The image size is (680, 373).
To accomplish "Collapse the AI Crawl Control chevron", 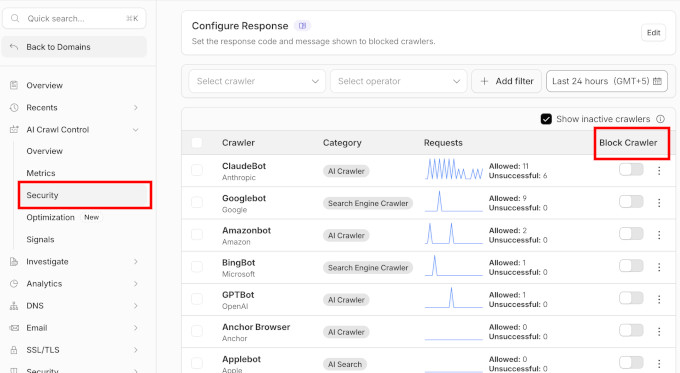I will [136, 130].
